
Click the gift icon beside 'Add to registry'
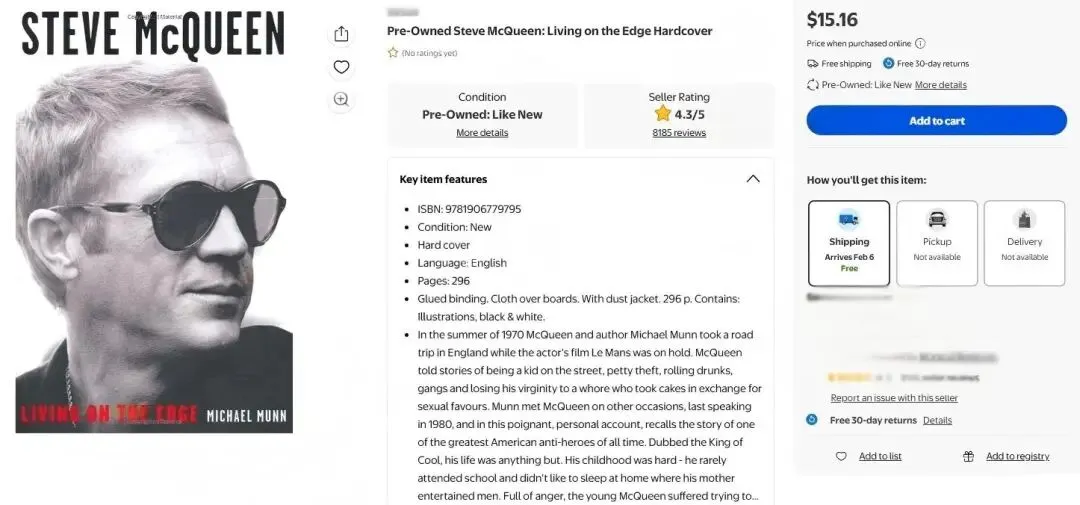click(968, 456)
